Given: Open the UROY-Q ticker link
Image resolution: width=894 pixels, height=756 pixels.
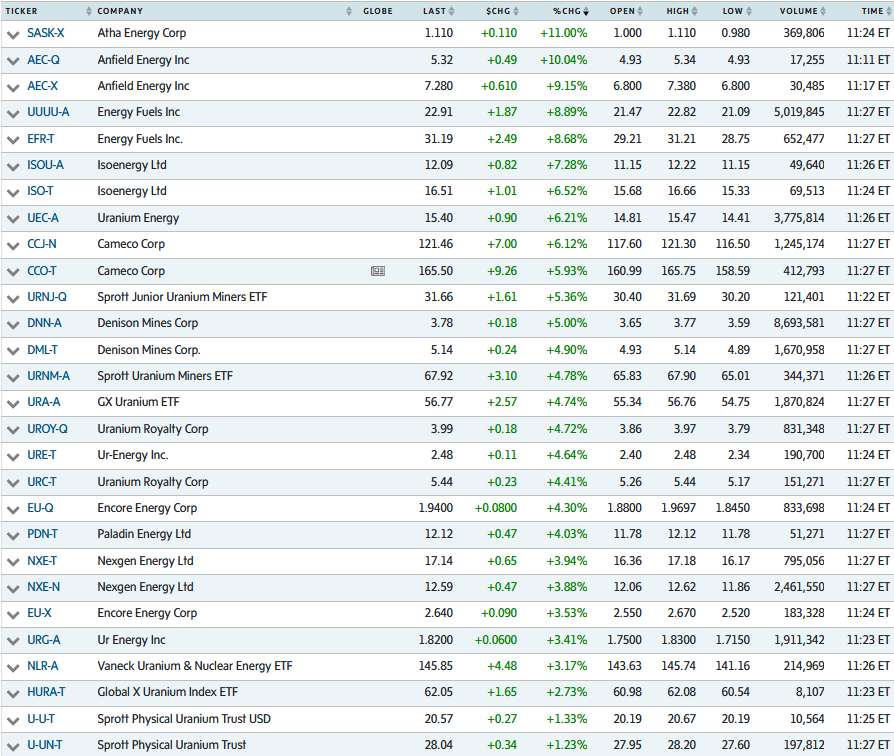Looking at the screenshot, I should coord(47,429).
